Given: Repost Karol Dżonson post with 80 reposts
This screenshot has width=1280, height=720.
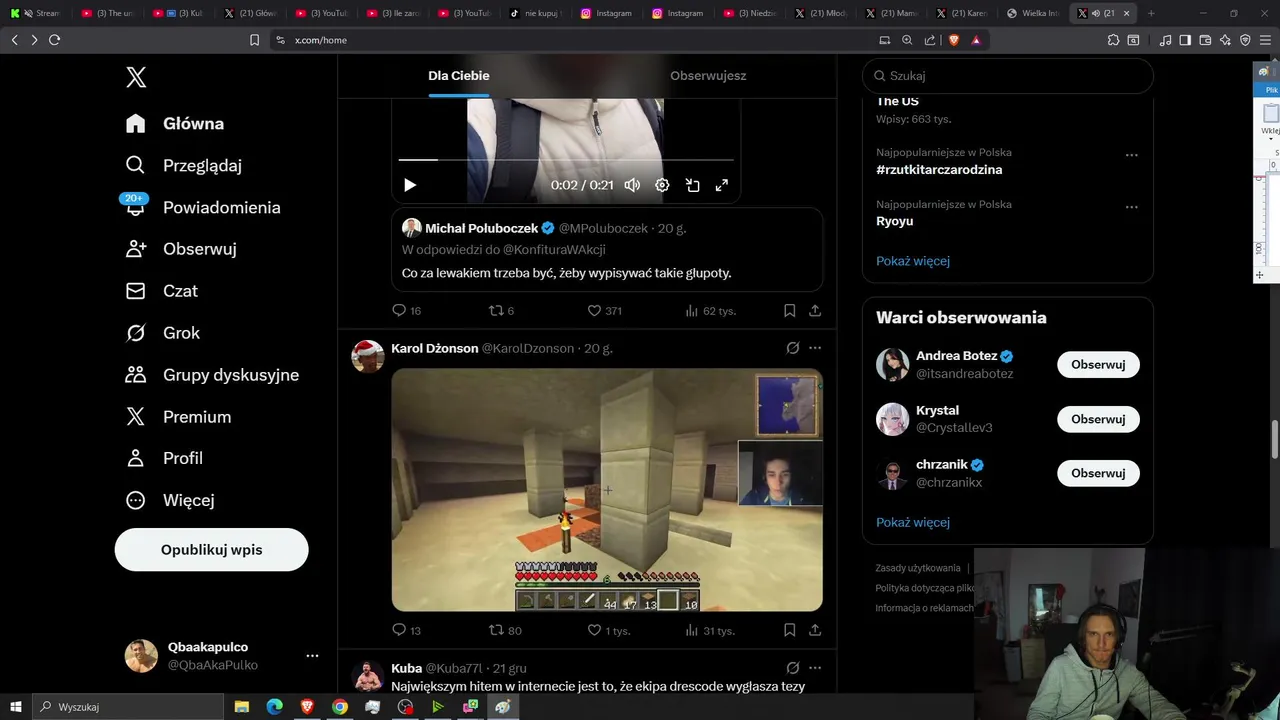Looking at the screenshot, I should coord(504,630).
